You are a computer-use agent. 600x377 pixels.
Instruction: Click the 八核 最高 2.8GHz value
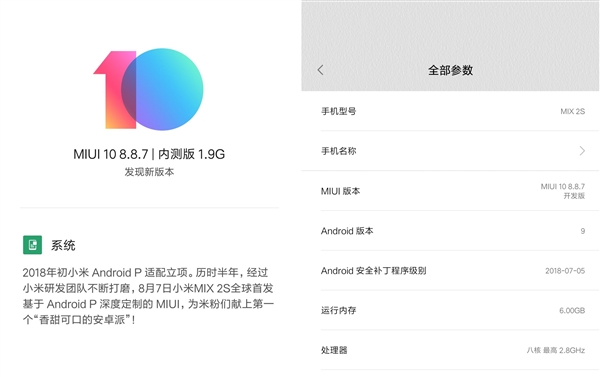[556, 350]
